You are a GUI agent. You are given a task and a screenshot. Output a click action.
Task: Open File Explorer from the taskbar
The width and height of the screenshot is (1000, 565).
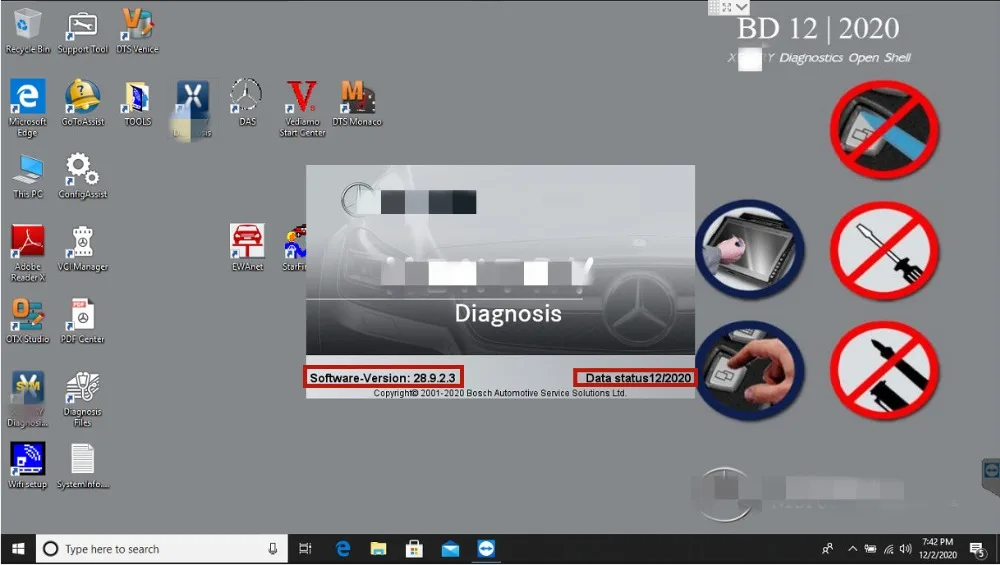point(378,549)
